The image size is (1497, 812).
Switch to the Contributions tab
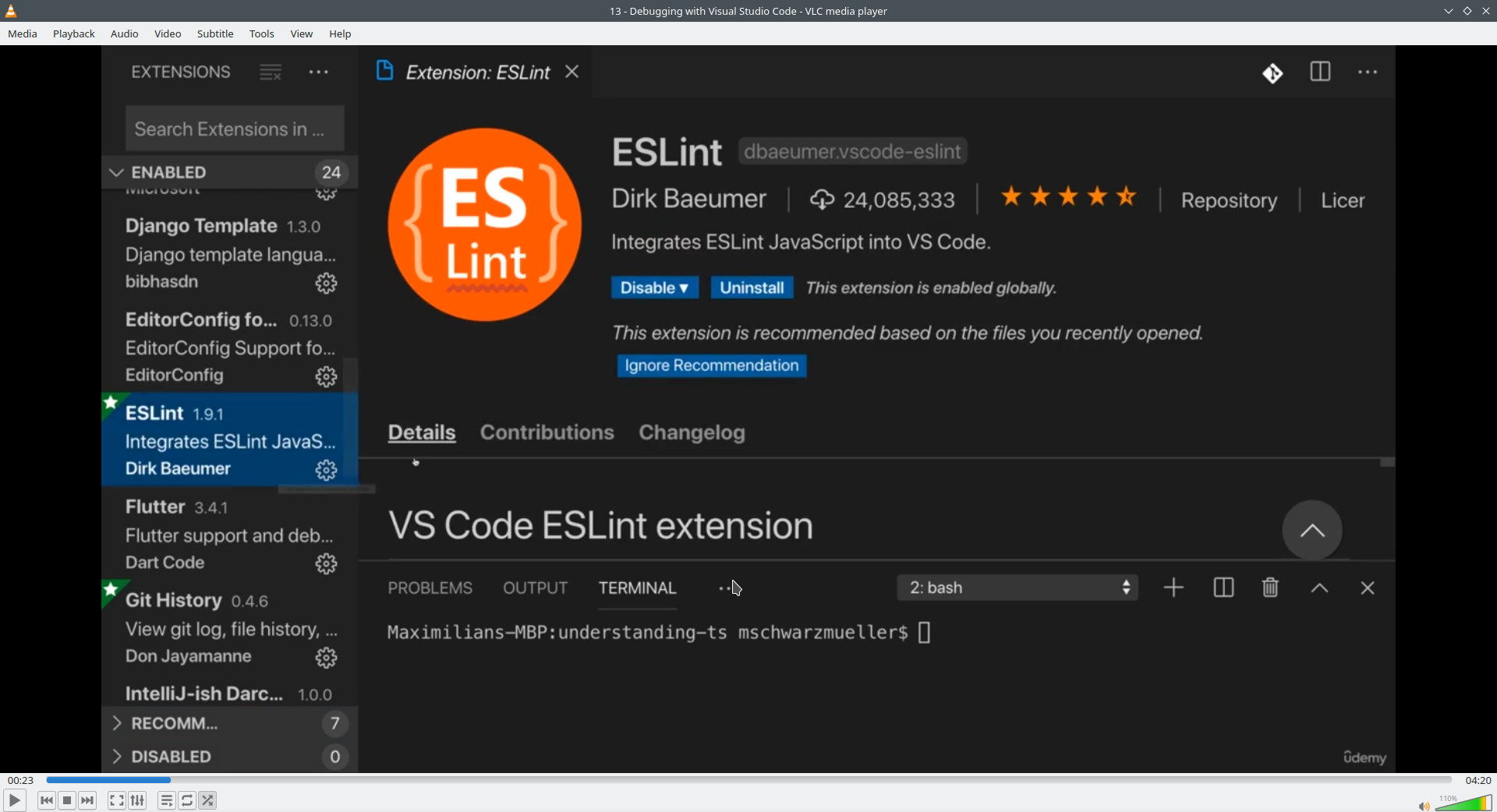(x=547, y=432)
